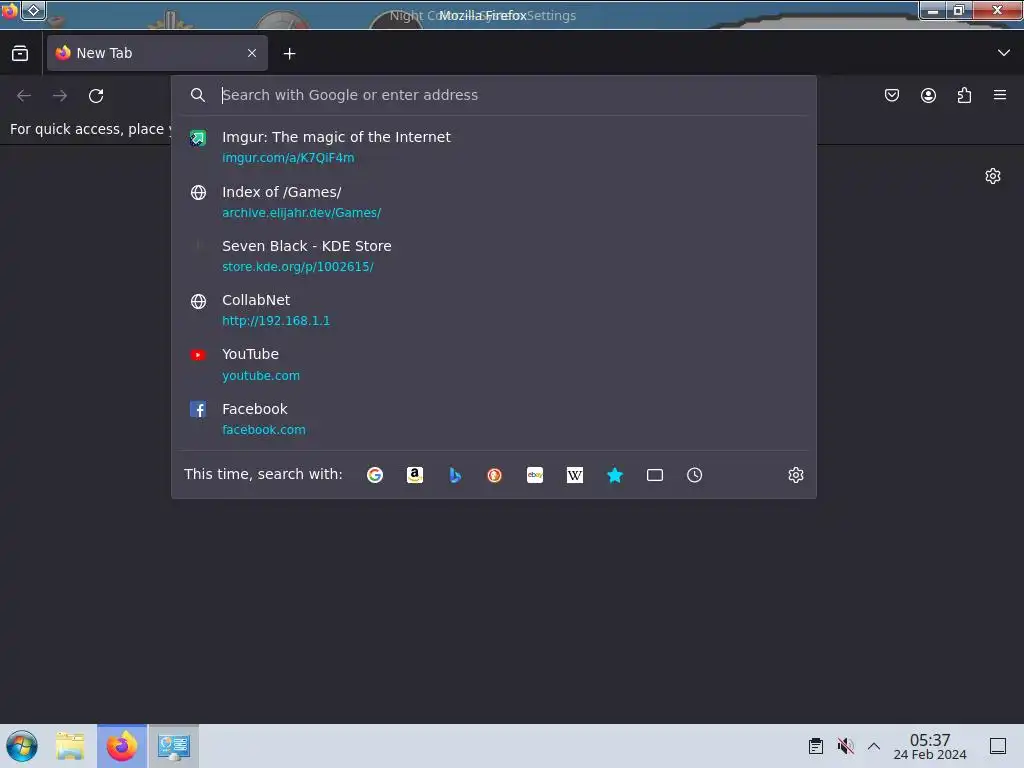Search this time with eBay
Image resolution: width=1024 pixels, height=768 pixels.
535,475
